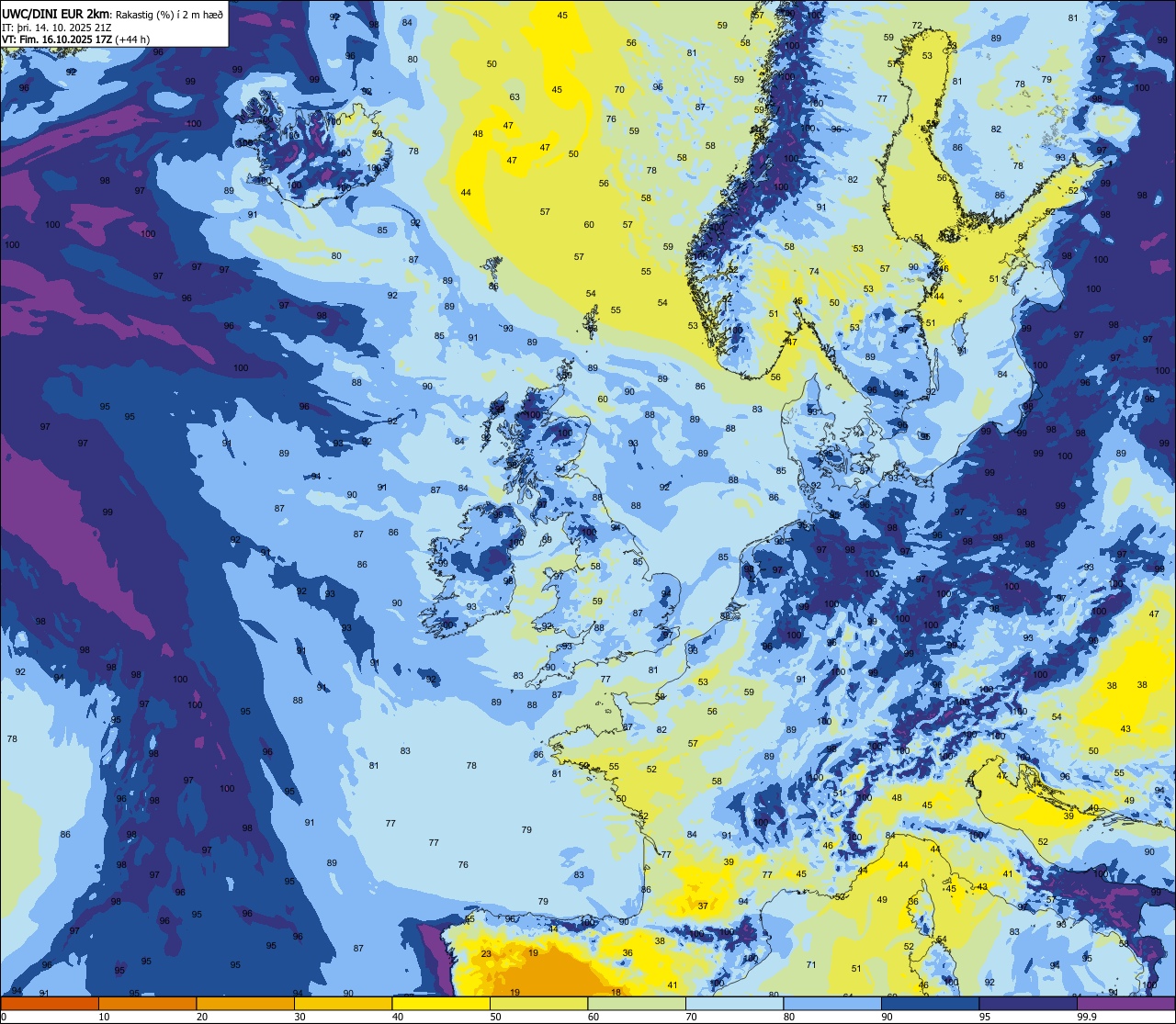1176x1024 pixels.
Task: Click the '10' legend scale label
Action: coord(104,1017)
